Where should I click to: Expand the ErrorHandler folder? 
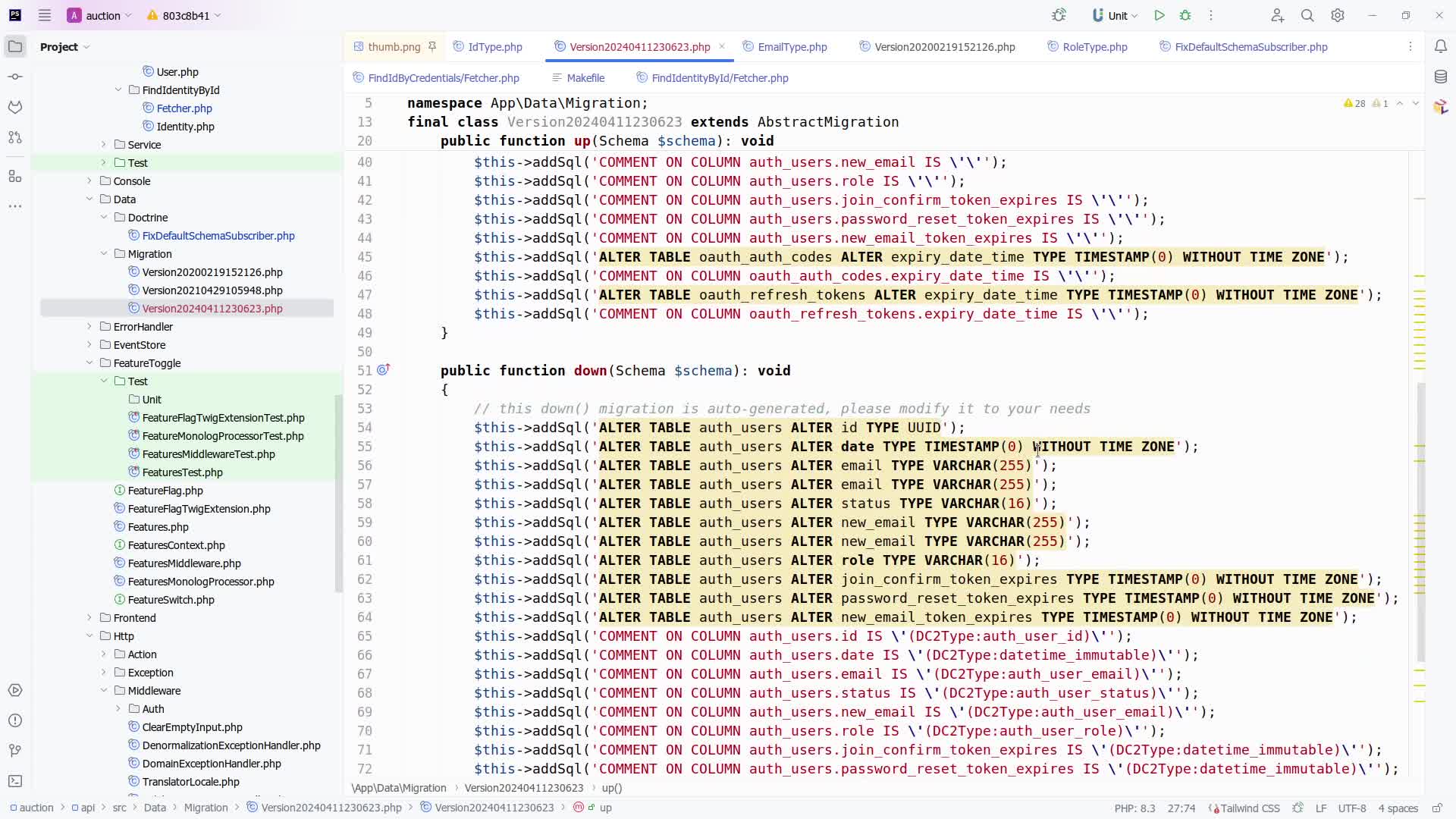[89, 327]
